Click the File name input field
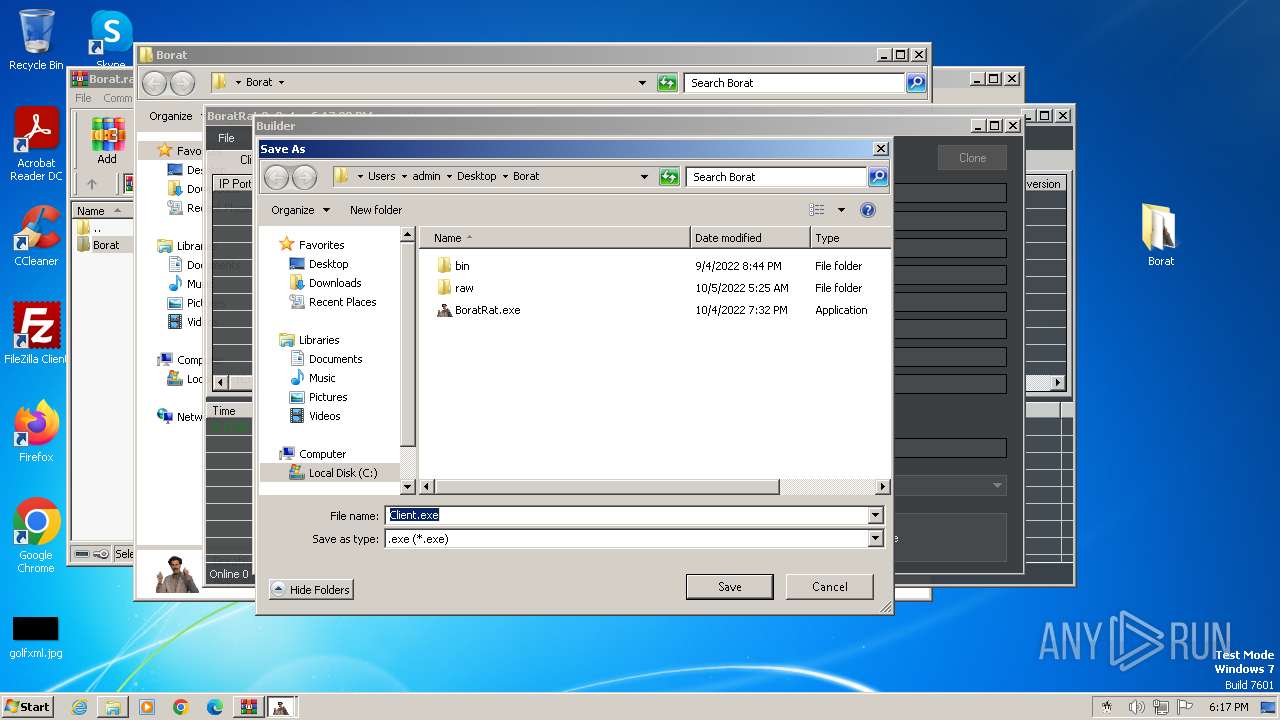The height and width of the screenshot is (720, 1280). [626, 515]
